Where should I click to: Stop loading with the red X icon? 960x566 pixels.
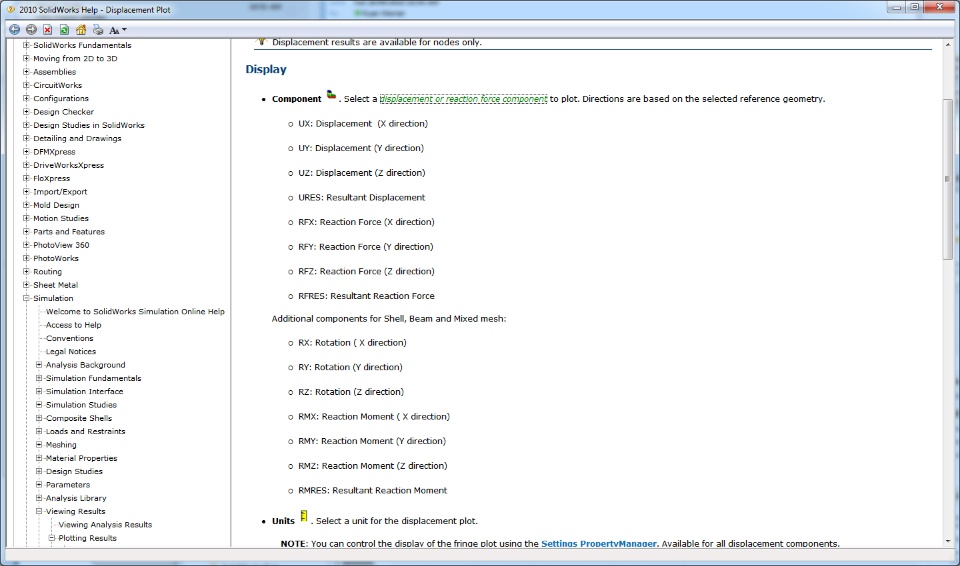tap(48, 29)
